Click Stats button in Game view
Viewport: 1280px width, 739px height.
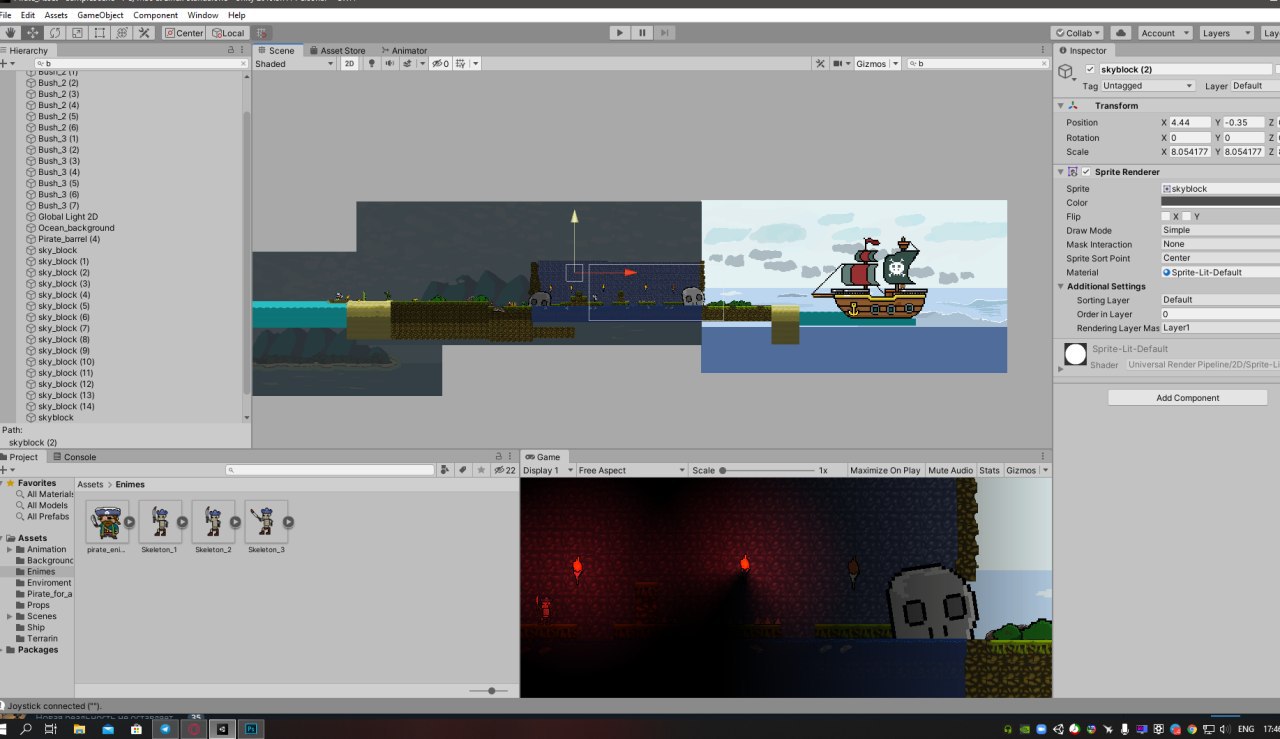[989, 470]
